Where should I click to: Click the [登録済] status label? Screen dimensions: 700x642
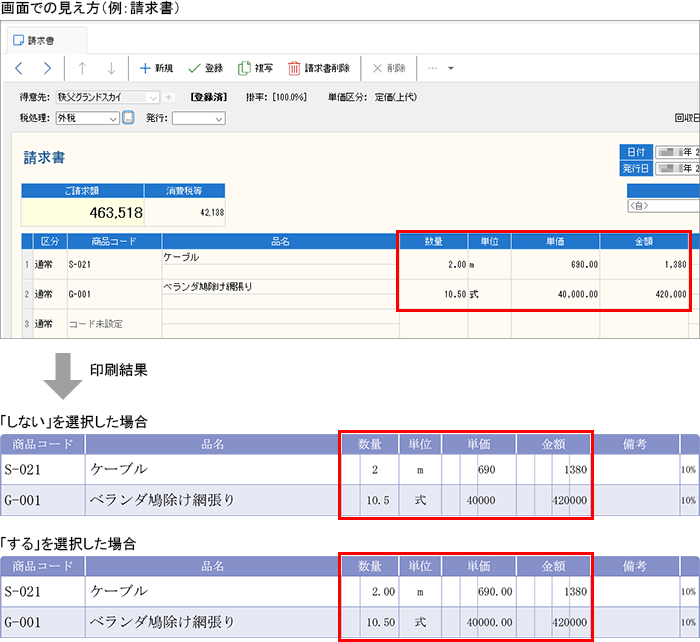pyautogui.click(x=209, y=97)
